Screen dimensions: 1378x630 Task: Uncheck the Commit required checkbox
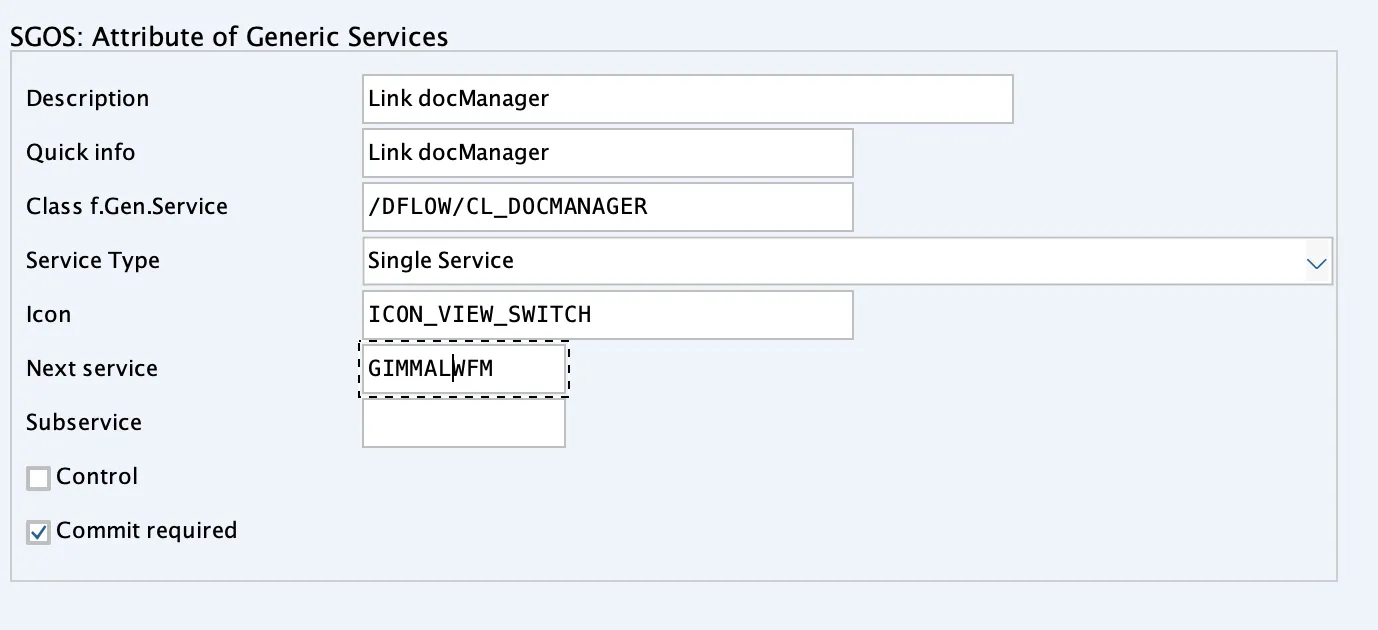[38, 533]
